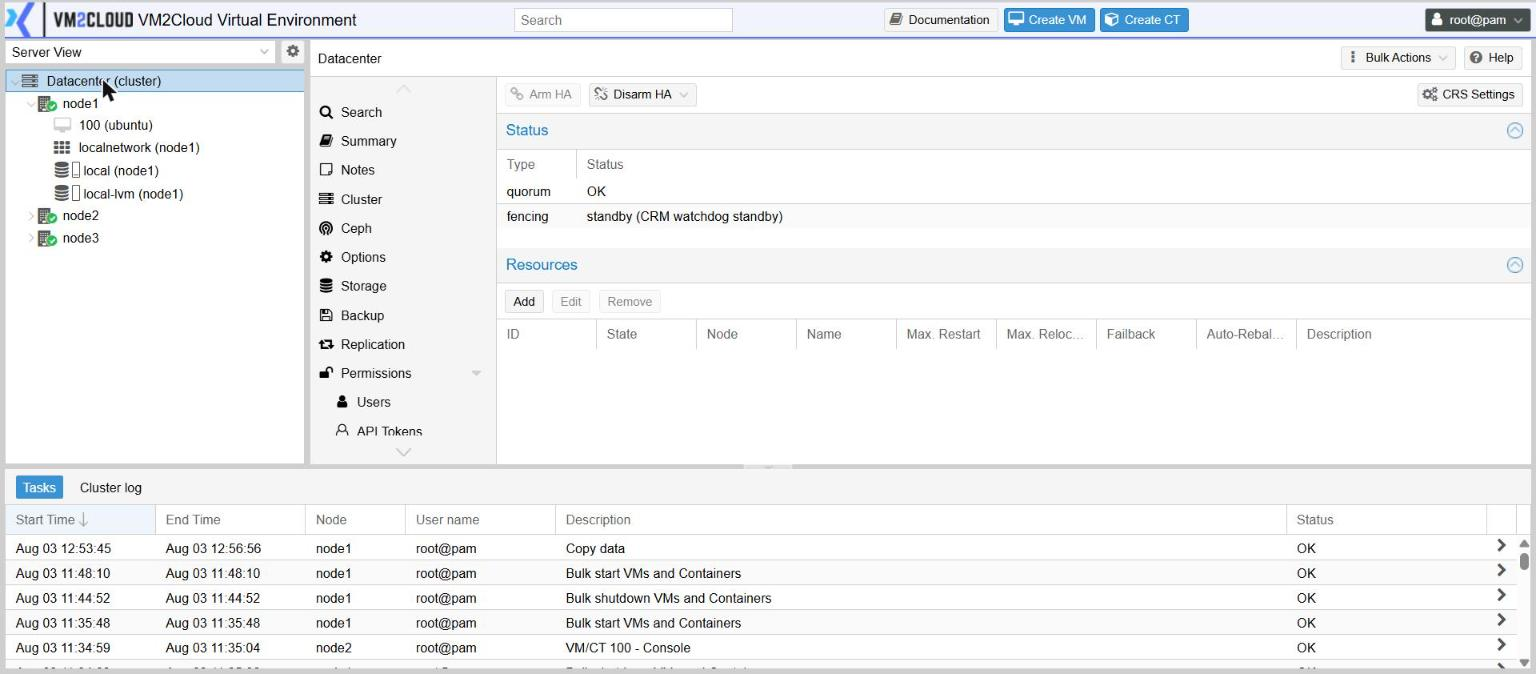
Task: Click the node3 server icon
Action: point(47,238)
